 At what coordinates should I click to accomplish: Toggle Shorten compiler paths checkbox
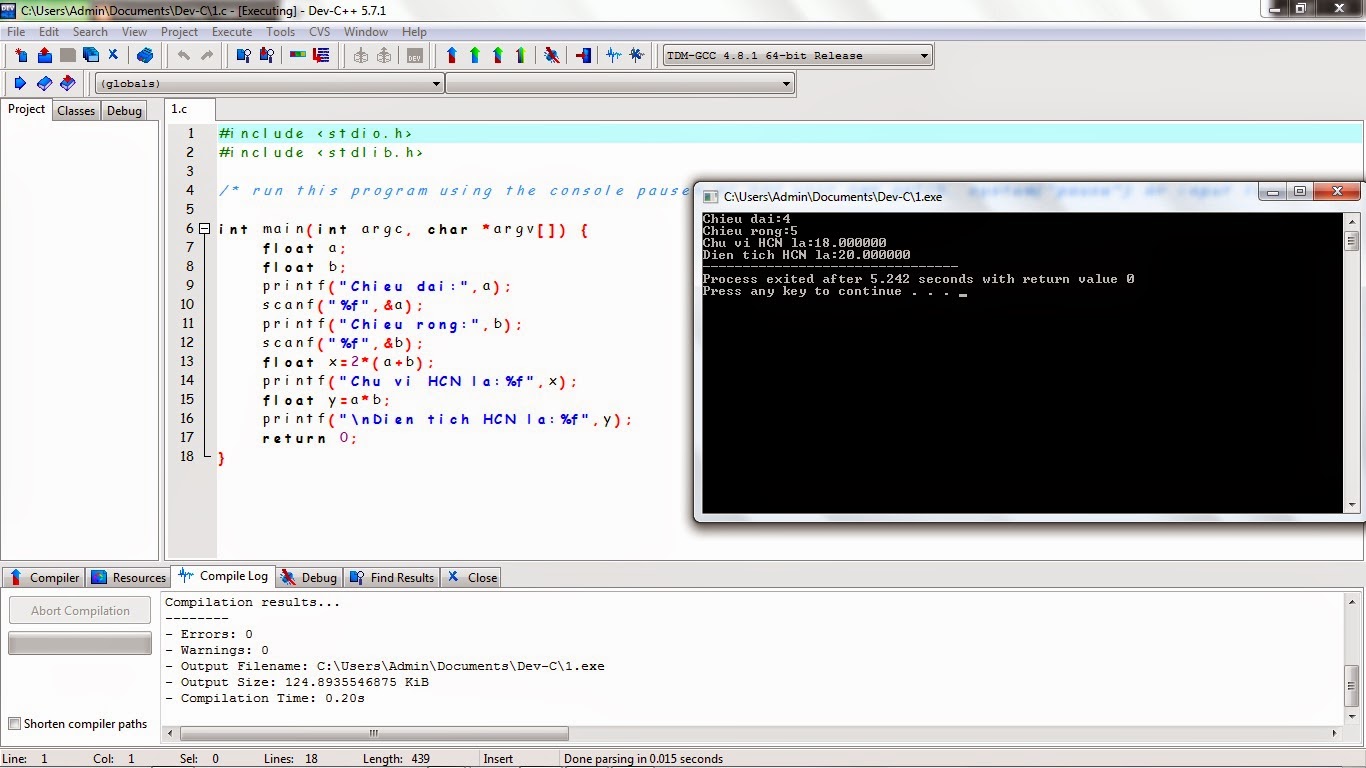pos(14,724)
